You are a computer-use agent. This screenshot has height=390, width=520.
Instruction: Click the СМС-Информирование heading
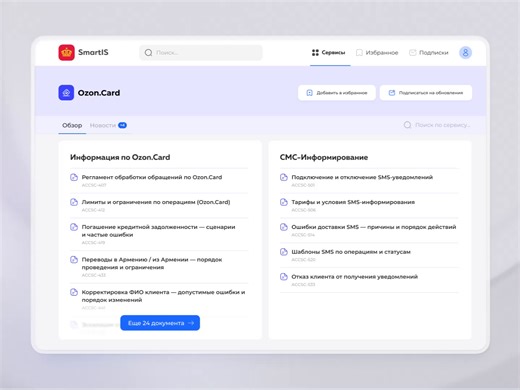(x=324, y=157)
